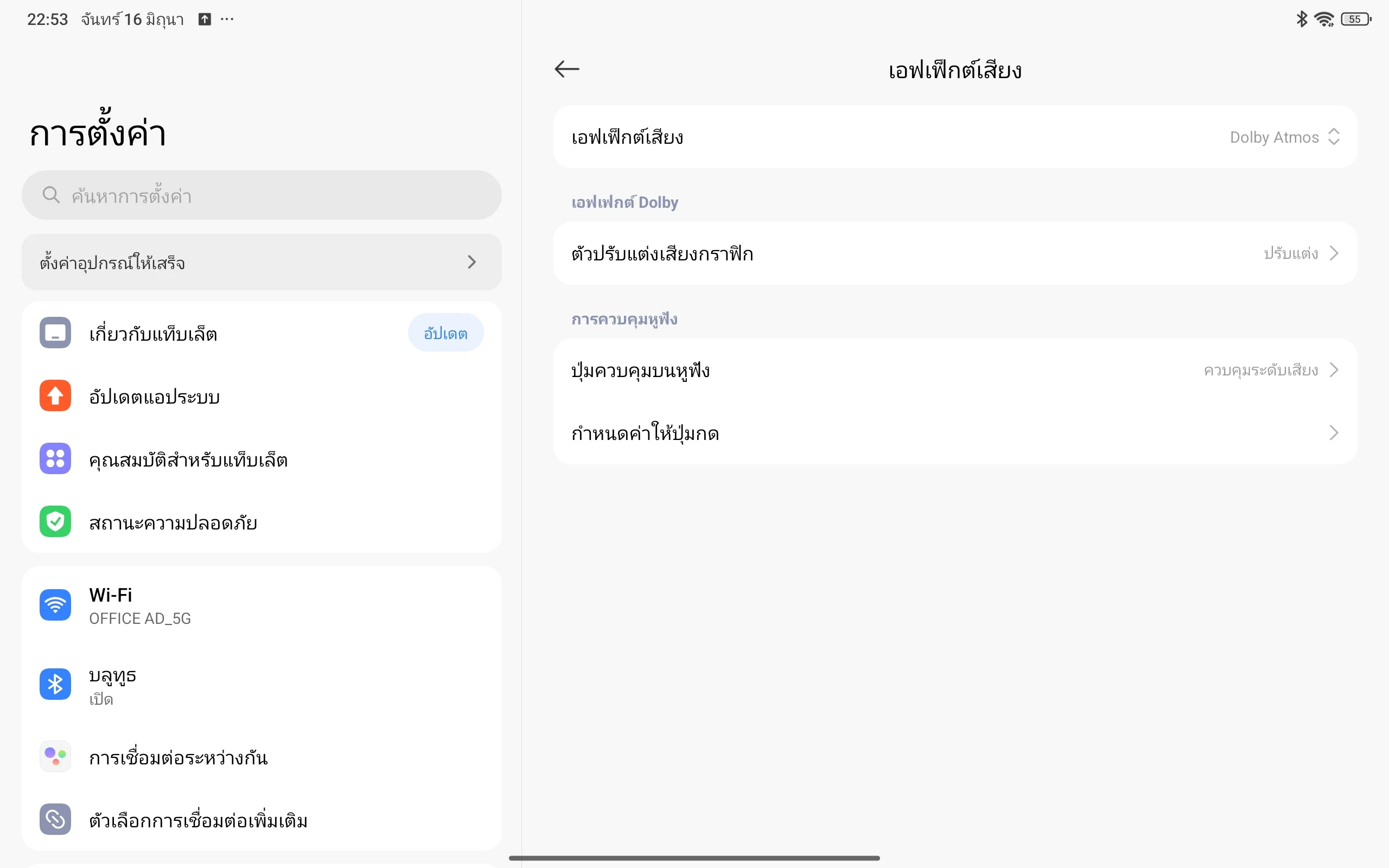Tap the เอฟเฟ็กต์เสียง page title
1389x868 pixels.
(x=955, y=70)
